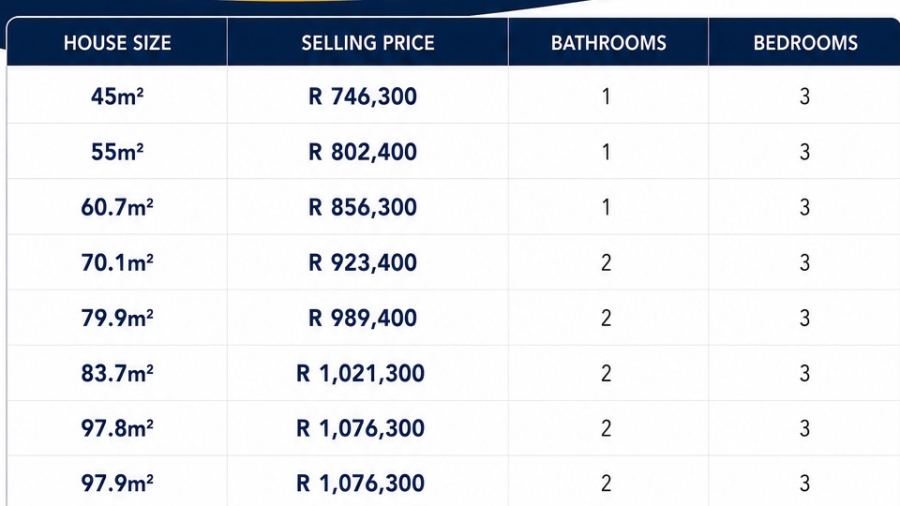Image resolution: width=900 pixels, height=506 pixels.
Task: Click bedrooms value in the 45m² row
Action: click(x=805, y=96)
